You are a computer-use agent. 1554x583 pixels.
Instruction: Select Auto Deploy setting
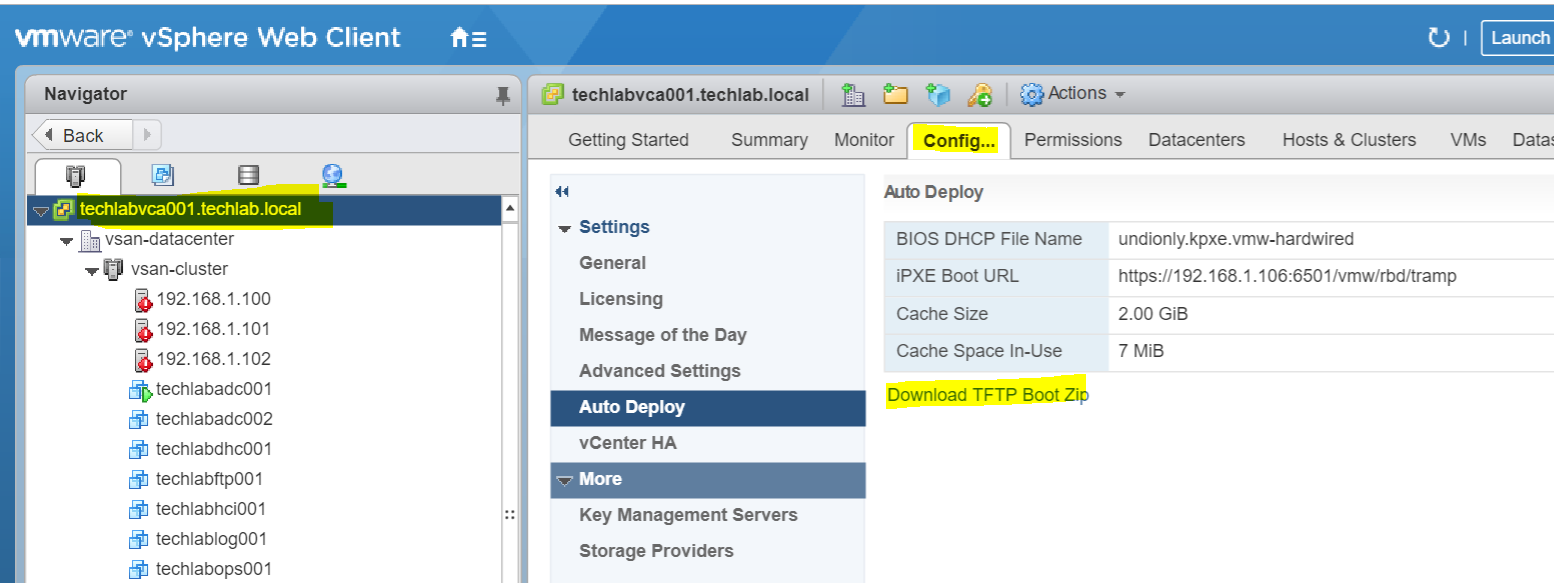[x=707, y=408]
